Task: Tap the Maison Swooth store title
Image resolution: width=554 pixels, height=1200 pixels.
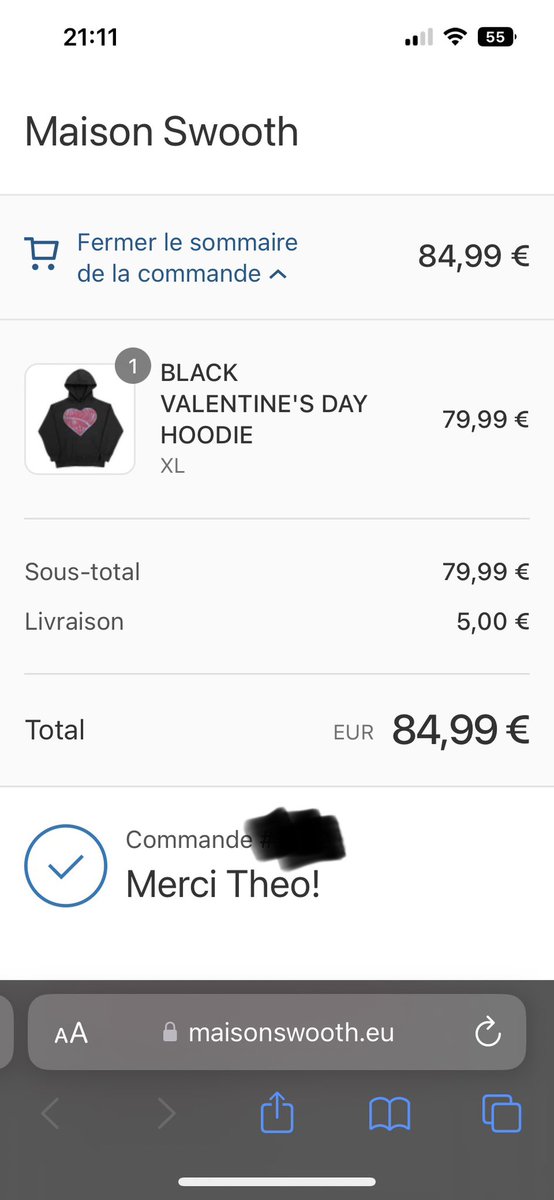Action: tap(162, 132)
